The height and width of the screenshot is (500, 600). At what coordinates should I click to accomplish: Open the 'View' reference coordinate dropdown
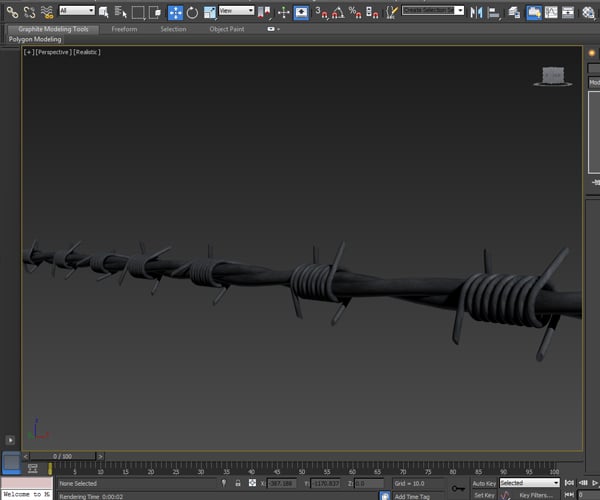coord(236,11)
